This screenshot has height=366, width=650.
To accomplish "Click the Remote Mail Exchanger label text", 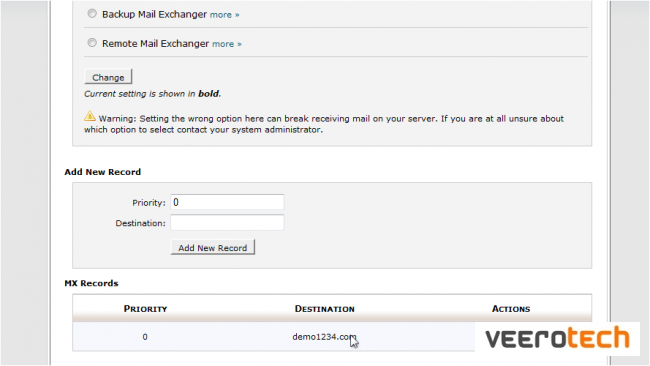I will coord(155,44).
